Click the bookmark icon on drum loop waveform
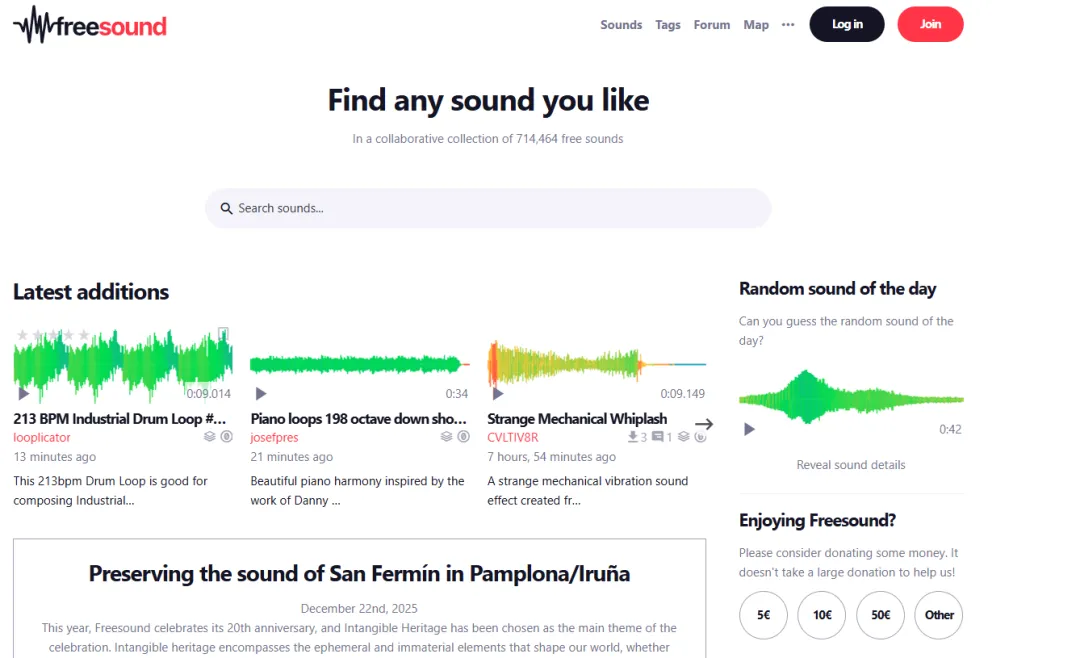The width and height of the screenshot is (1080, 658). pyautogui.click(x=223, y=333)
